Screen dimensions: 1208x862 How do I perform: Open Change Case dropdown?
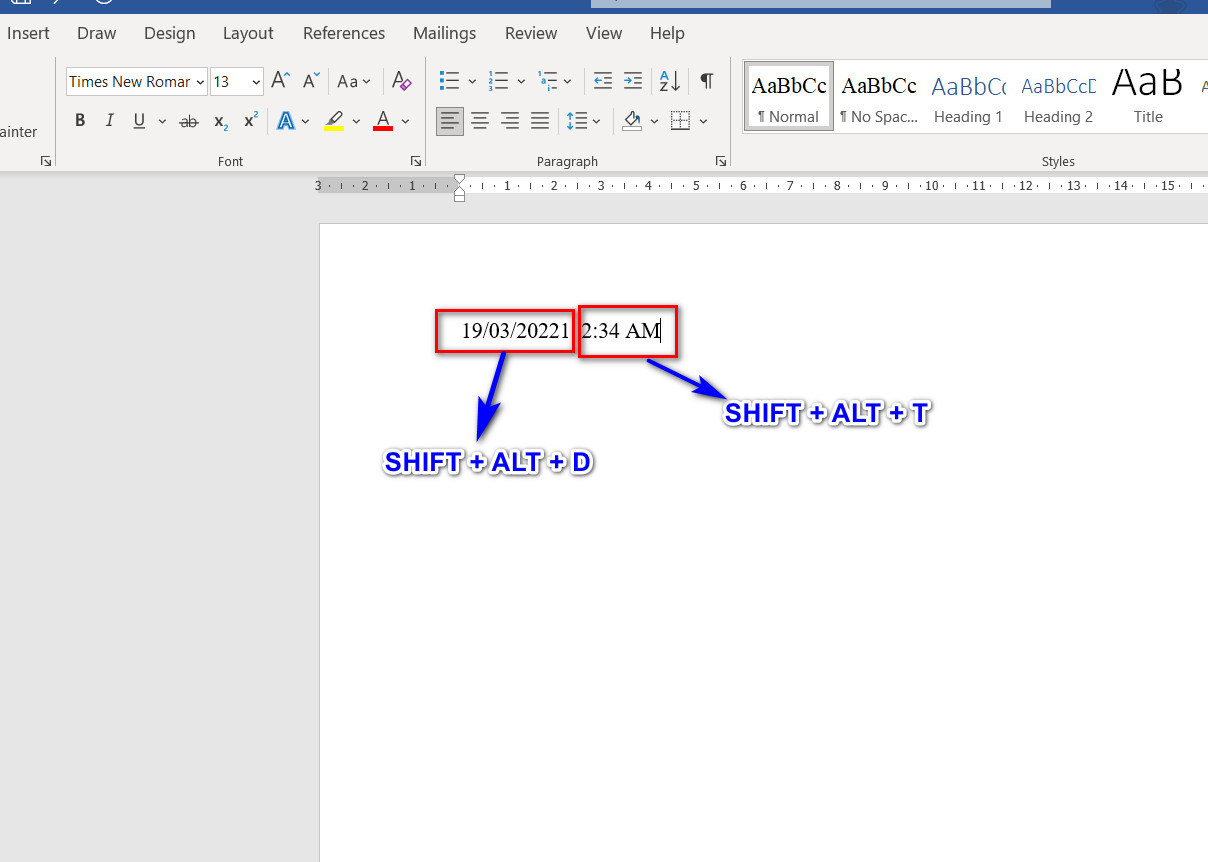[354, 81]
